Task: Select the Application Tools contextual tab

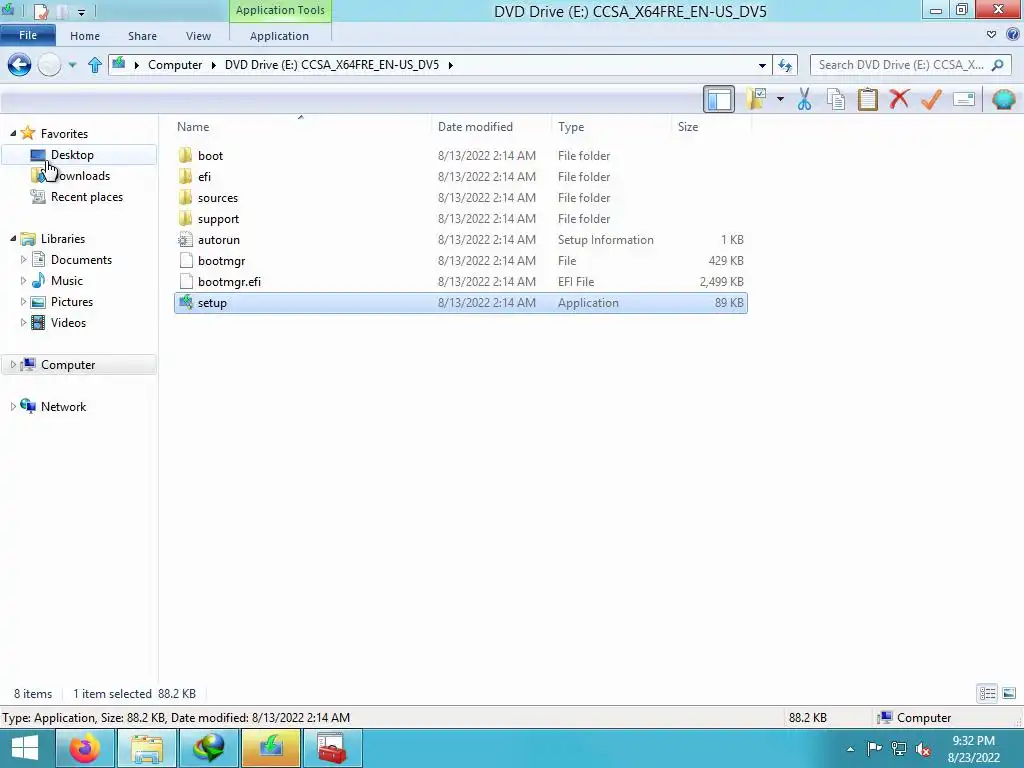Action: click(x=280, y=10)
